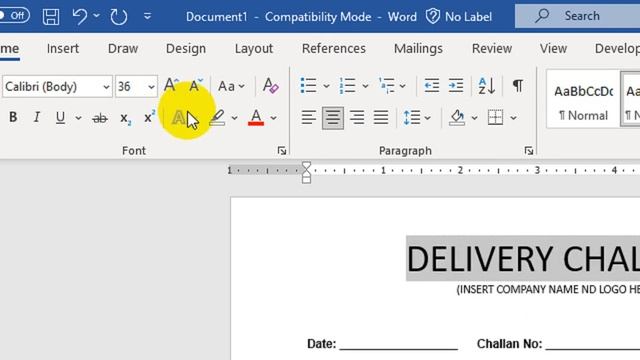Toggle Superscript formatting
This screenshot has width=640, height=360.
[149, 117]
